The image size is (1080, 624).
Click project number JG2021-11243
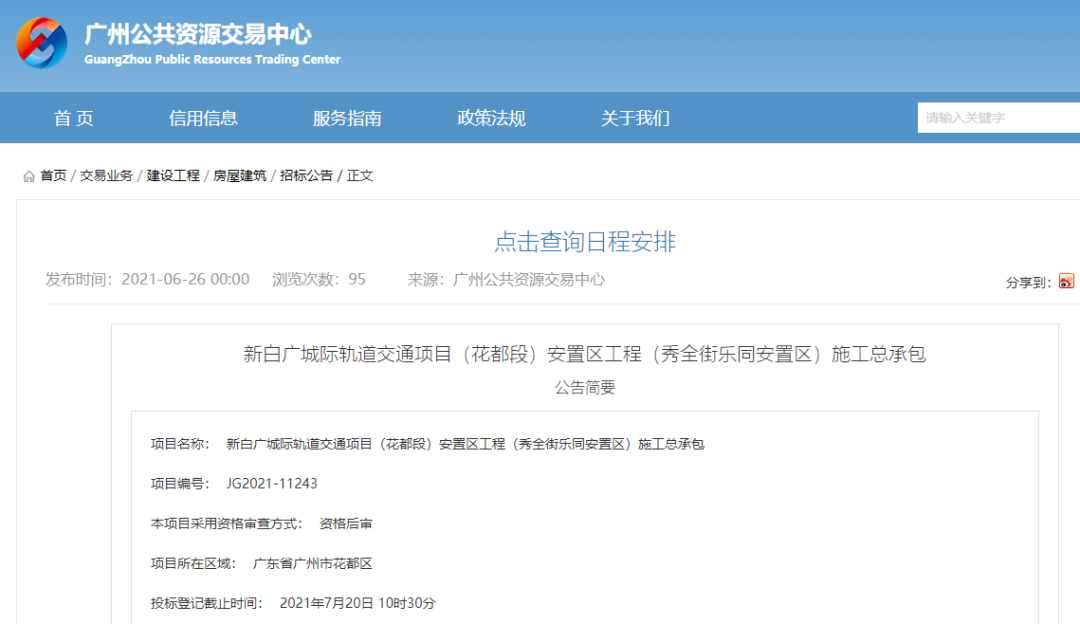point(272,483)
